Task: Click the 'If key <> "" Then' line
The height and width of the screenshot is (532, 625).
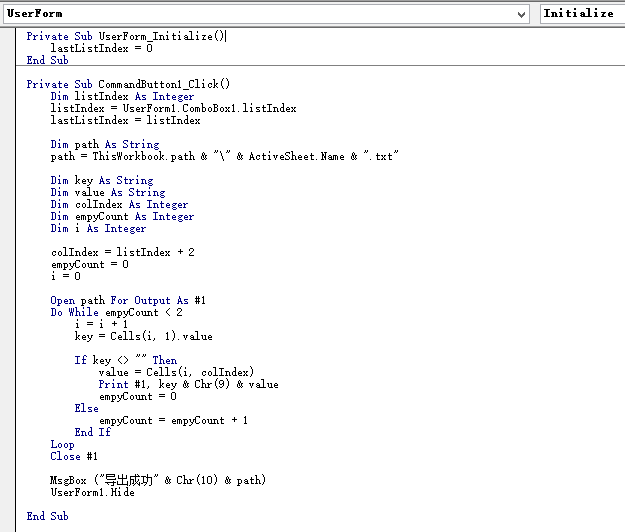Action: pos(125,360)
